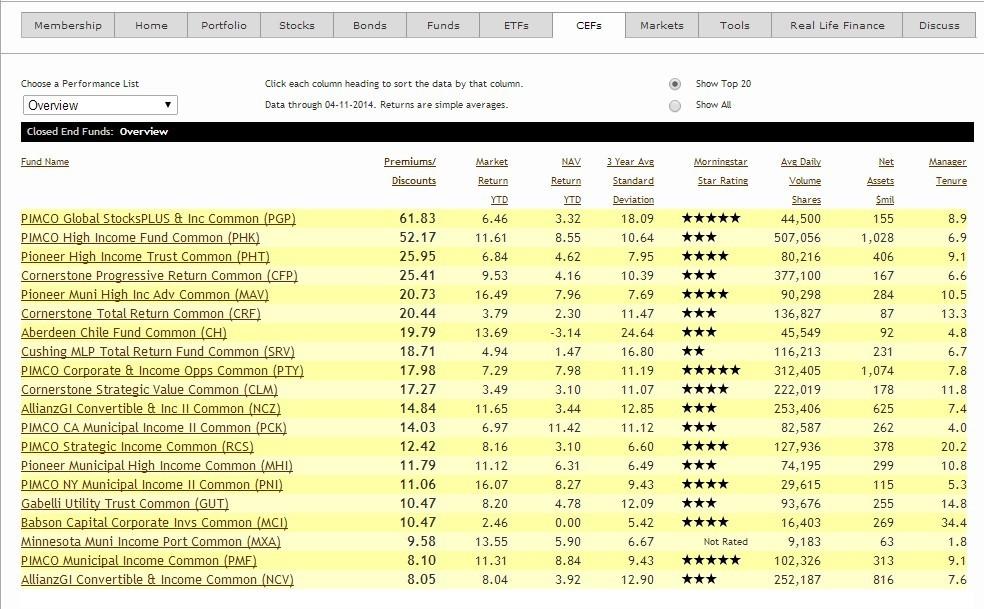Open Gabelli Utility Trust Common (GUT)

click(x=125, y=504)
